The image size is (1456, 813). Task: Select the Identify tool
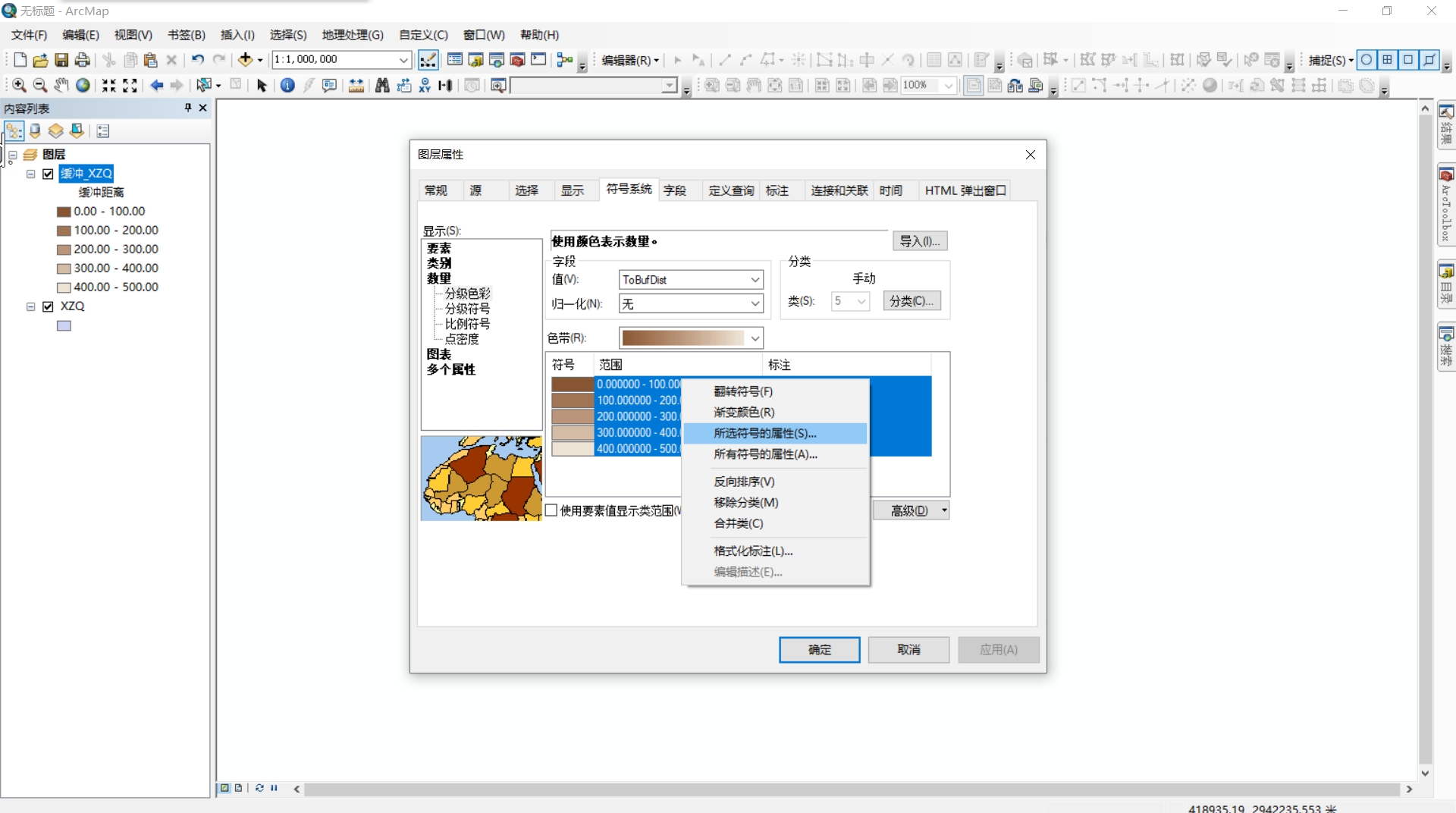287,86
